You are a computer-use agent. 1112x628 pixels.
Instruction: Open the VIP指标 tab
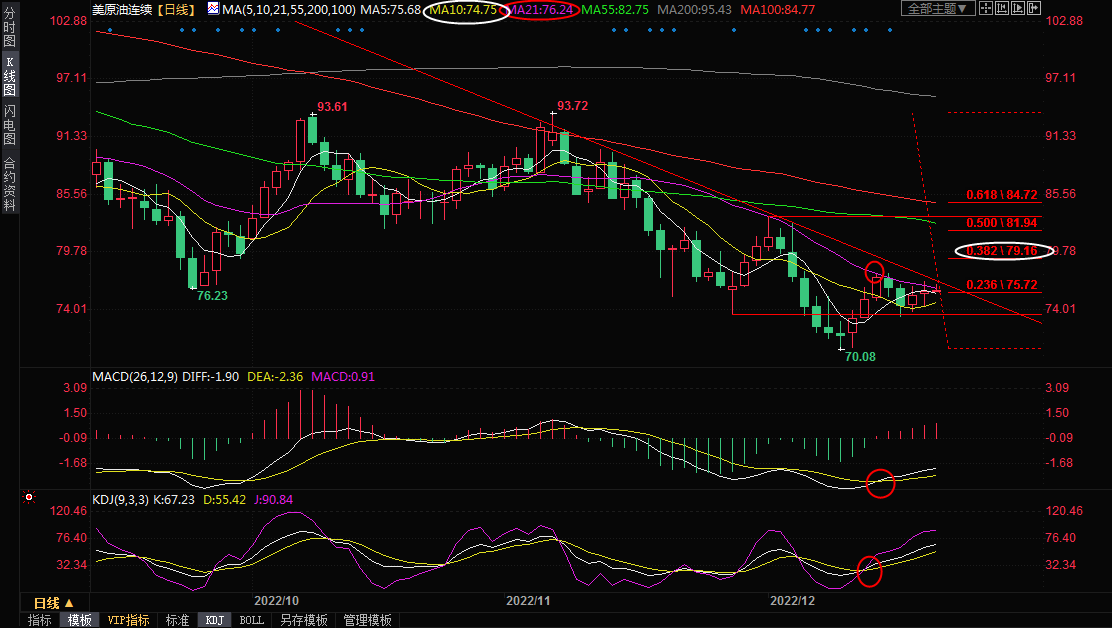click(128, 620)
